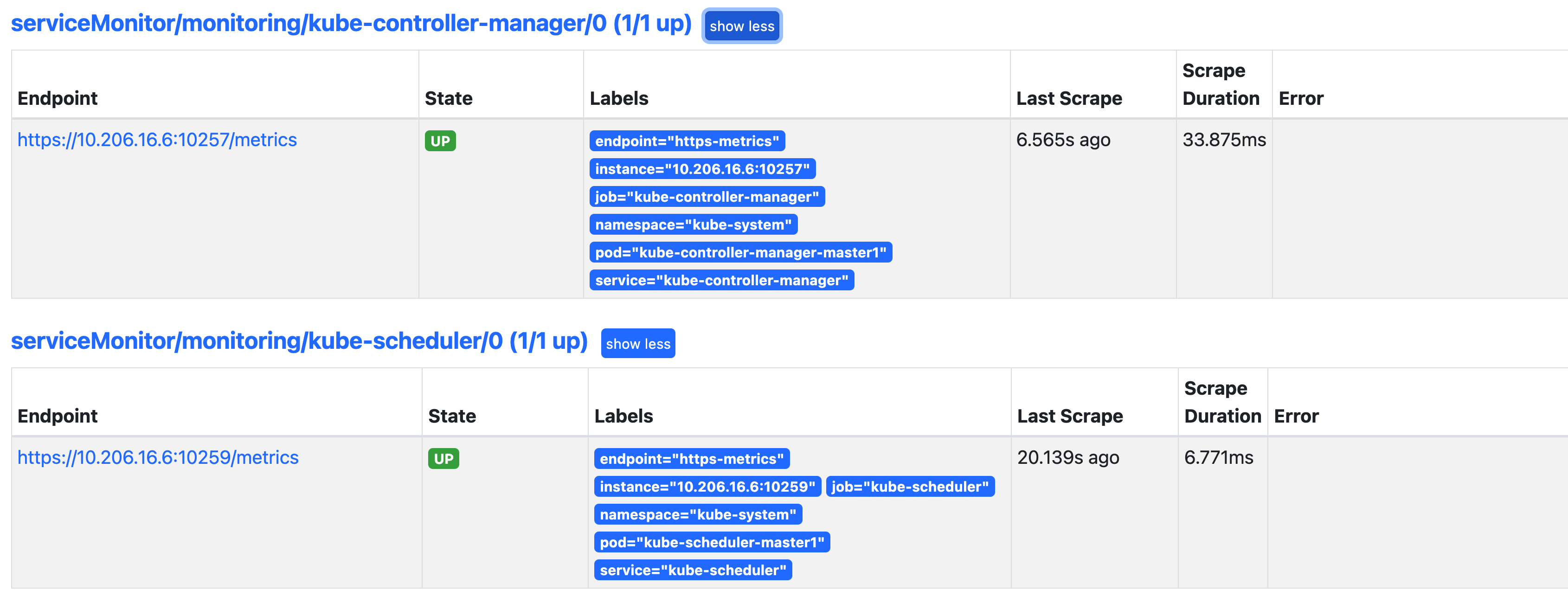1568x590 pixels.
Task: Click the 20.139s ago last scrape value
Action: click(1067, 458)
